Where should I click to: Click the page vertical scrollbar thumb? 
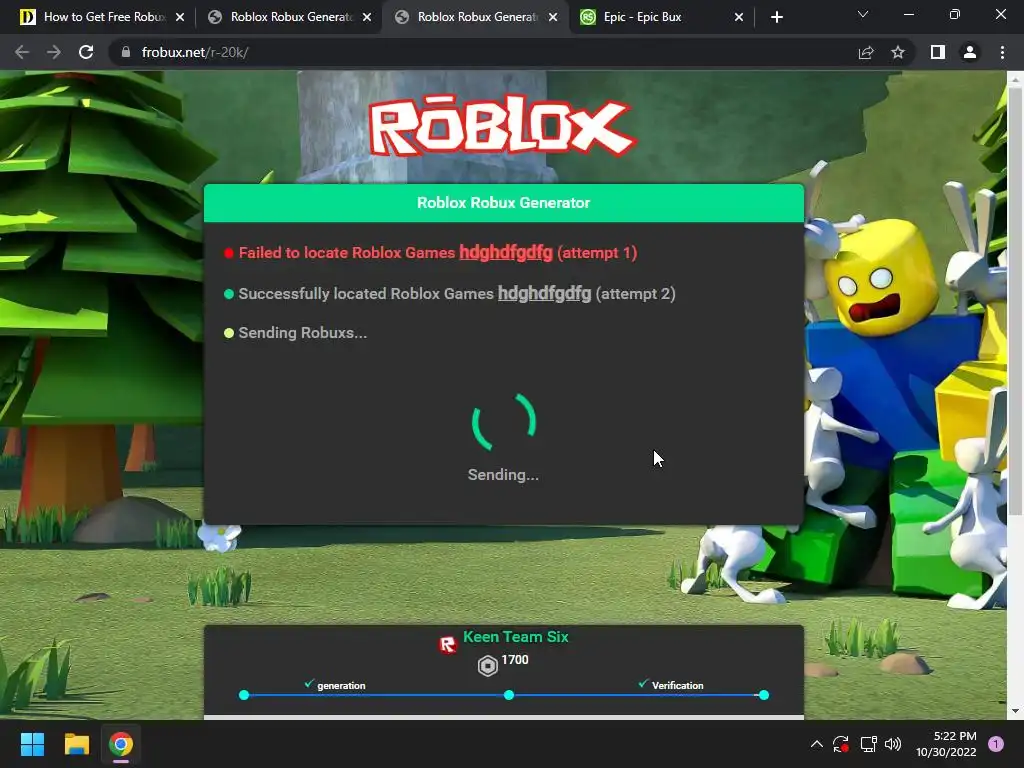pos(1016,300)
